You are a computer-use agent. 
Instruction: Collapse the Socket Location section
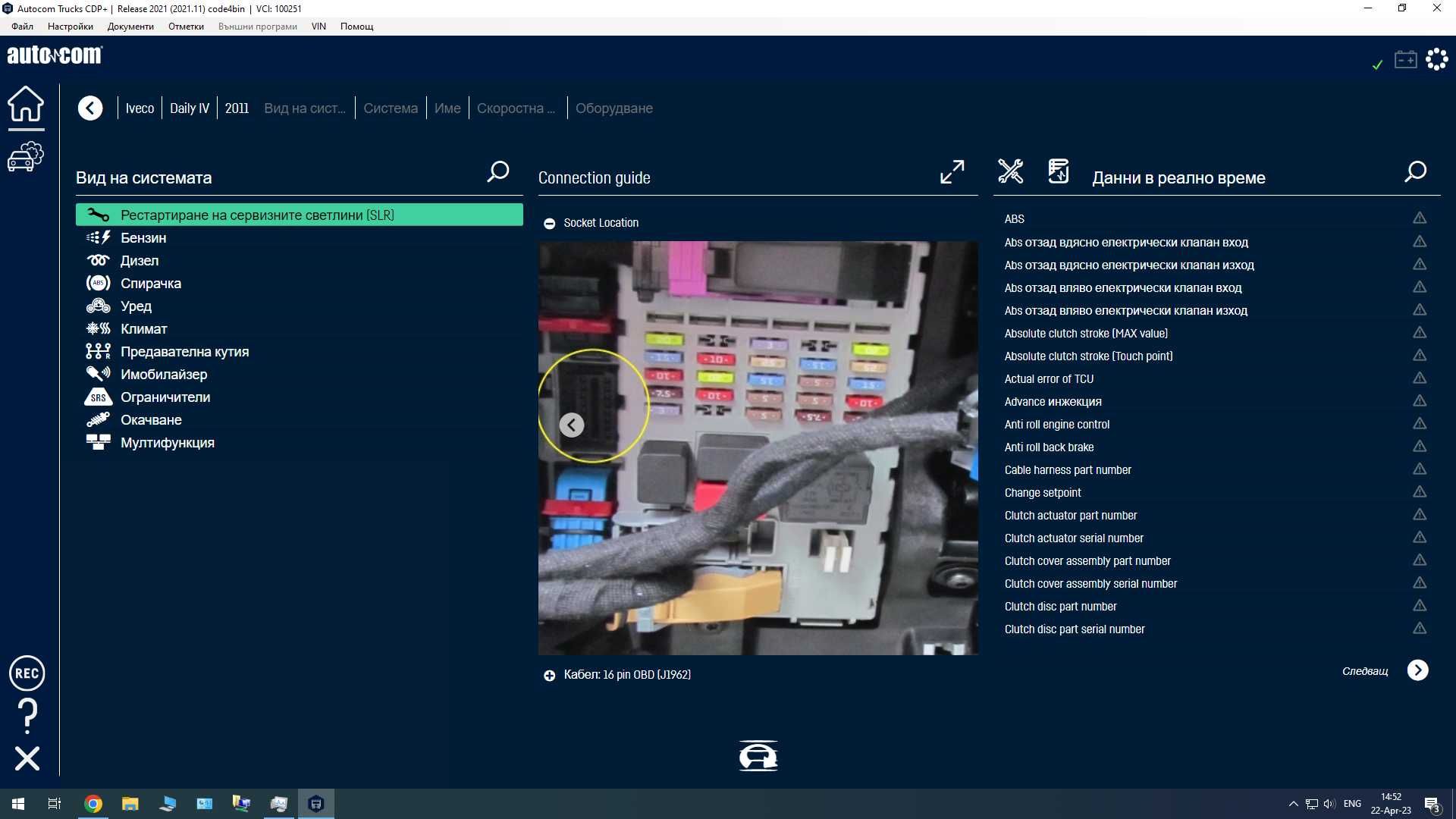coord(550,224)
